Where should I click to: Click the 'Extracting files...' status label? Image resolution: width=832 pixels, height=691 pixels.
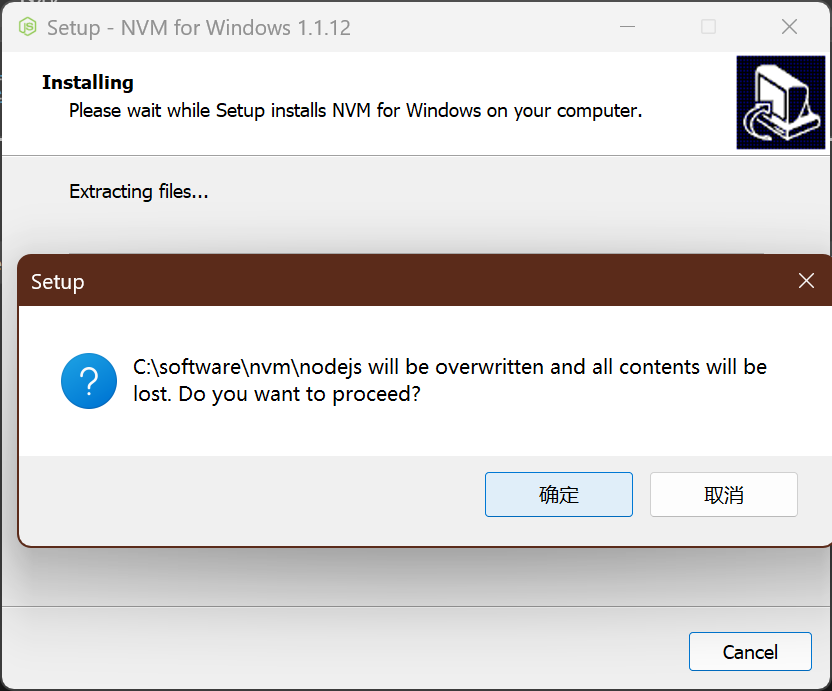point(139,191)
